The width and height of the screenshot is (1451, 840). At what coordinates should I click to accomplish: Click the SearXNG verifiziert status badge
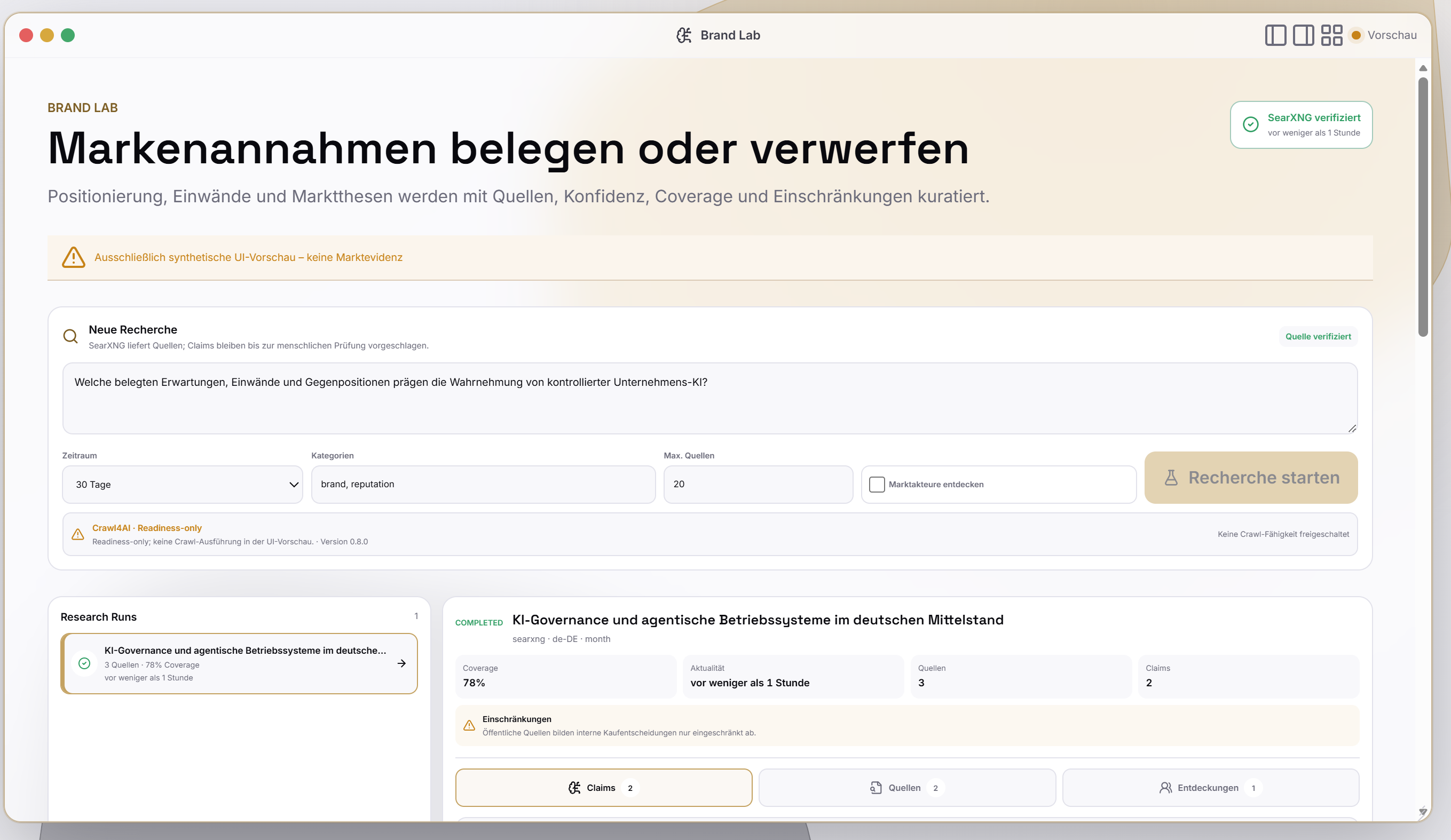[1302, 125]
